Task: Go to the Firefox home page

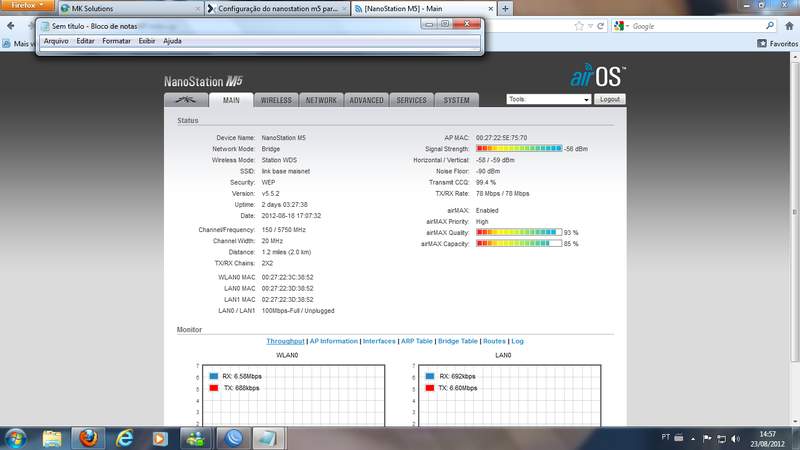Action: click(x=789, y=26)
